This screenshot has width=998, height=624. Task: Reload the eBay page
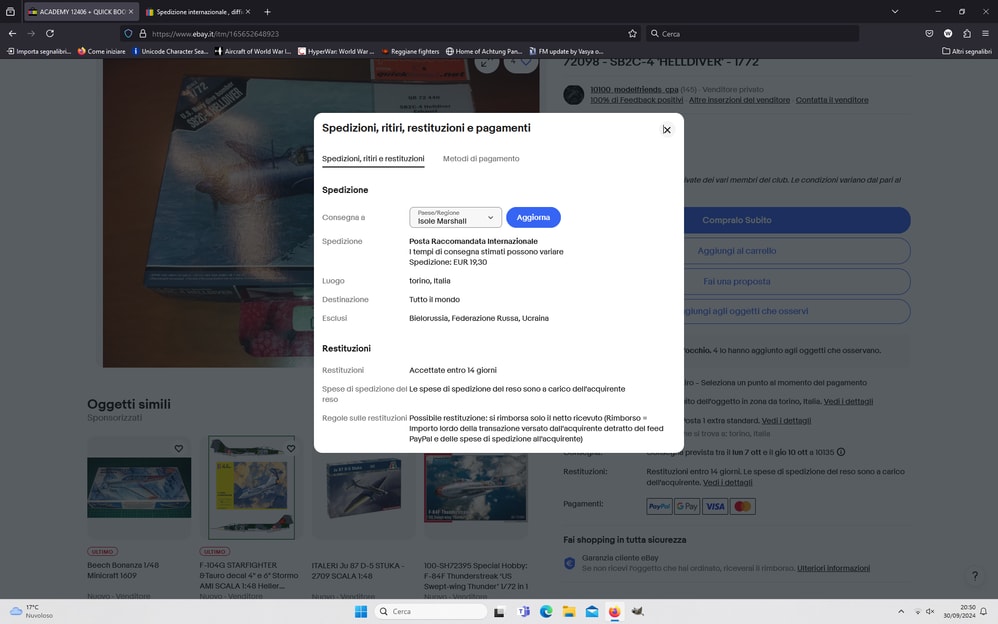[x=50, y=33]
